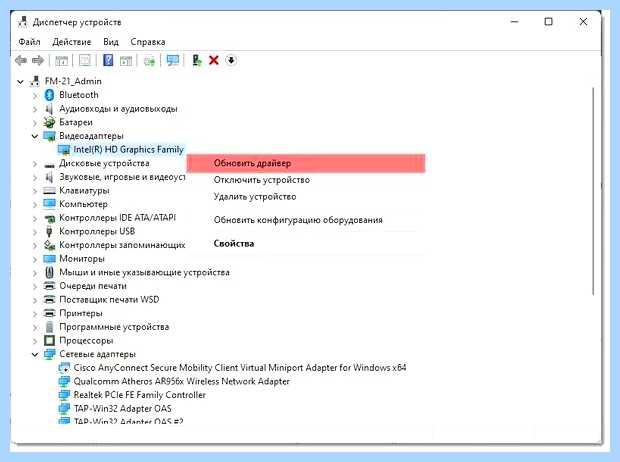Select Cisco AnyConnect Secure Mobility adapter
Image resolution: width=620 pixels, height=462 pixels.
(240, 368)
